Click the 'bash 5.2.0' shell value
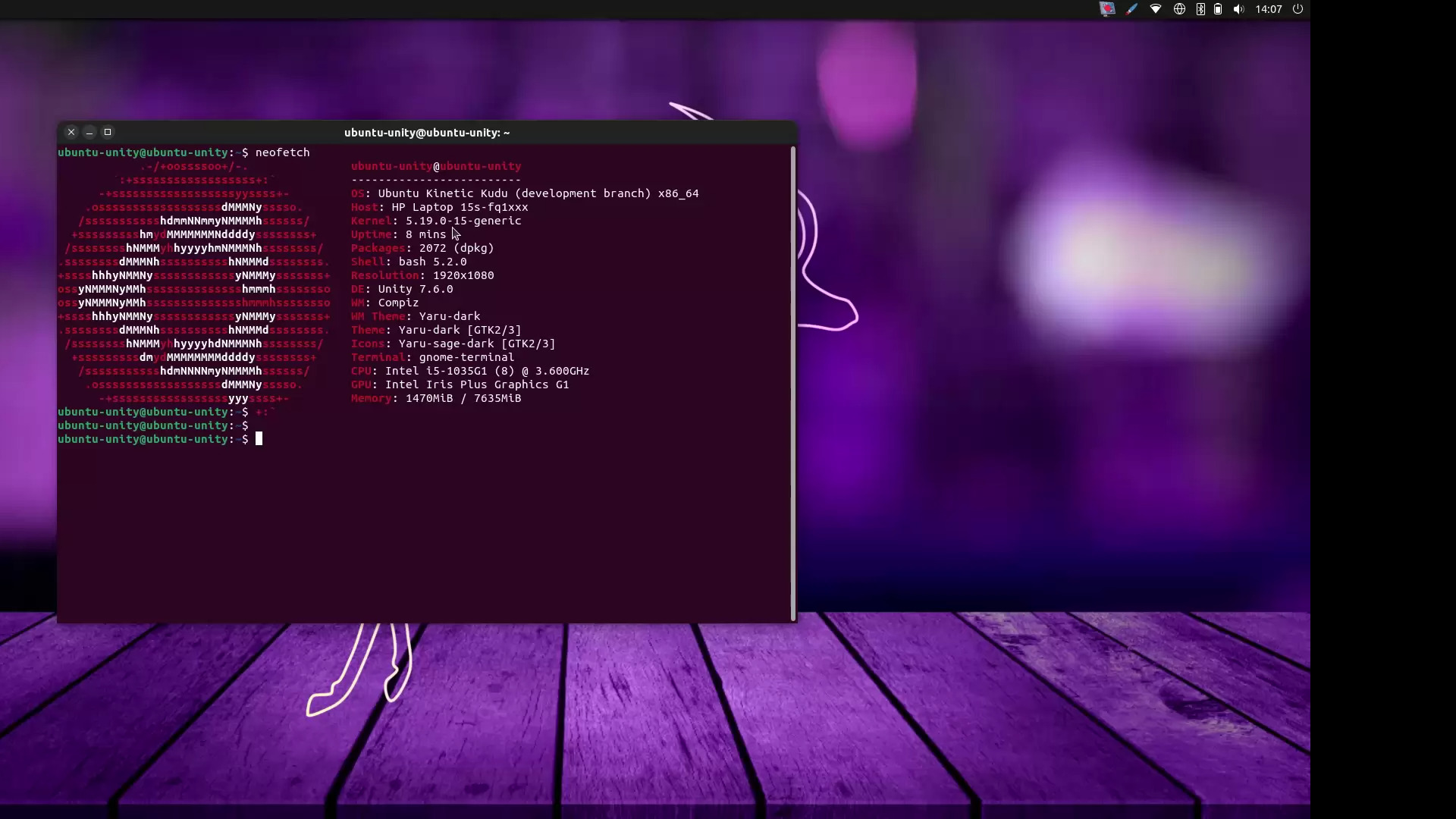 432,262
